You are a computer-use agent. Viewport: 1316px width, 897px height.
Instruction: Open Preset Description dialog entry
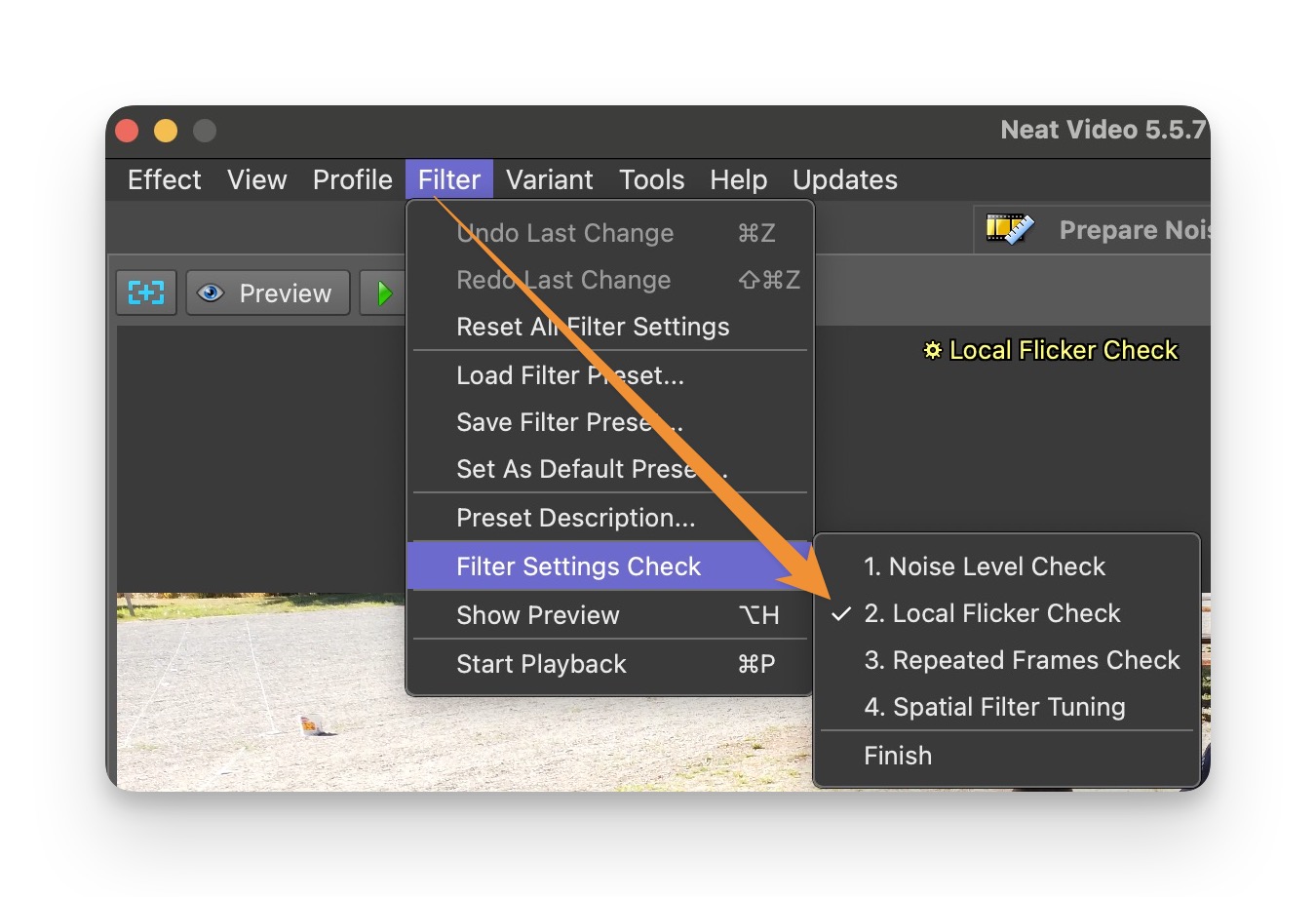576,518
